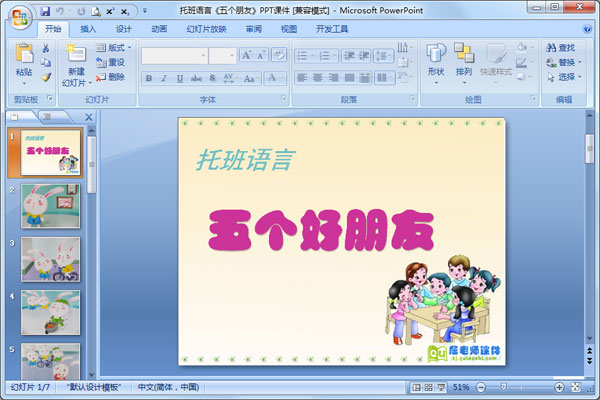This screenshot has width=600, height=400.
Task: Open the slide Layout (版式) dropdown
Action: pos(114,47)
